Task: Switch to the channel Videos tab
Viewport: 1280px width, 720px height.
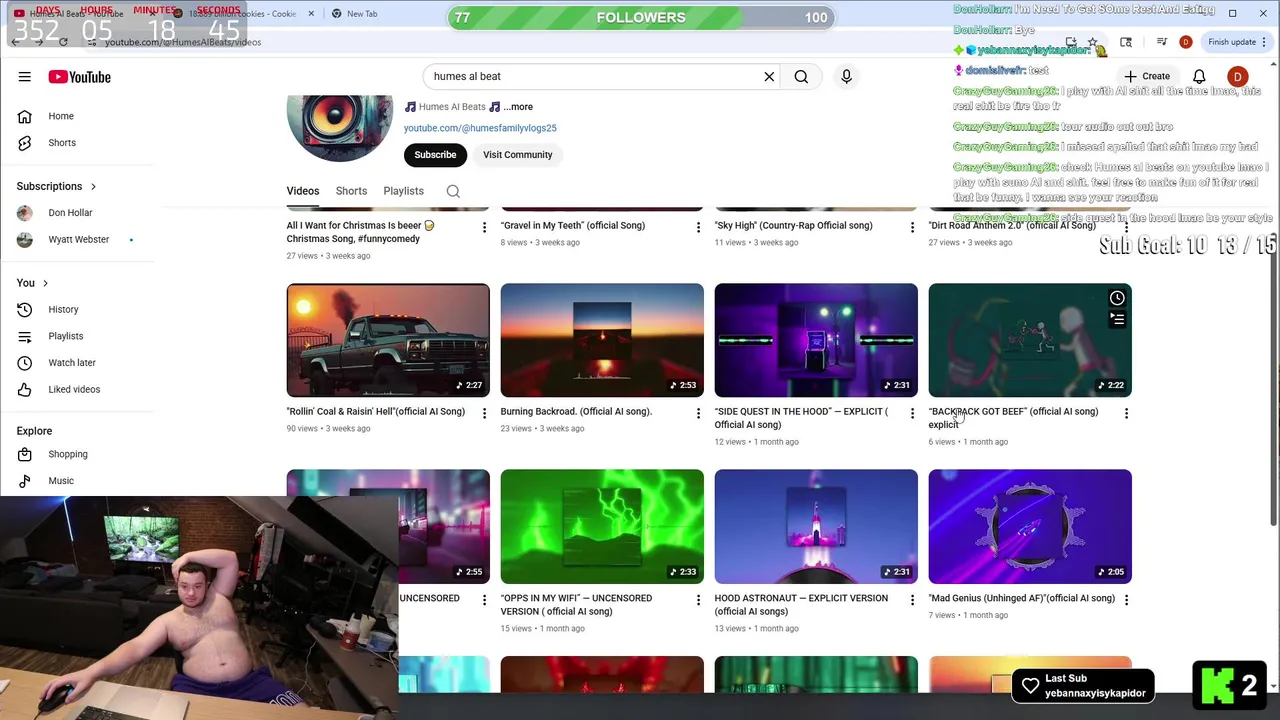Action: click(303, 191)
